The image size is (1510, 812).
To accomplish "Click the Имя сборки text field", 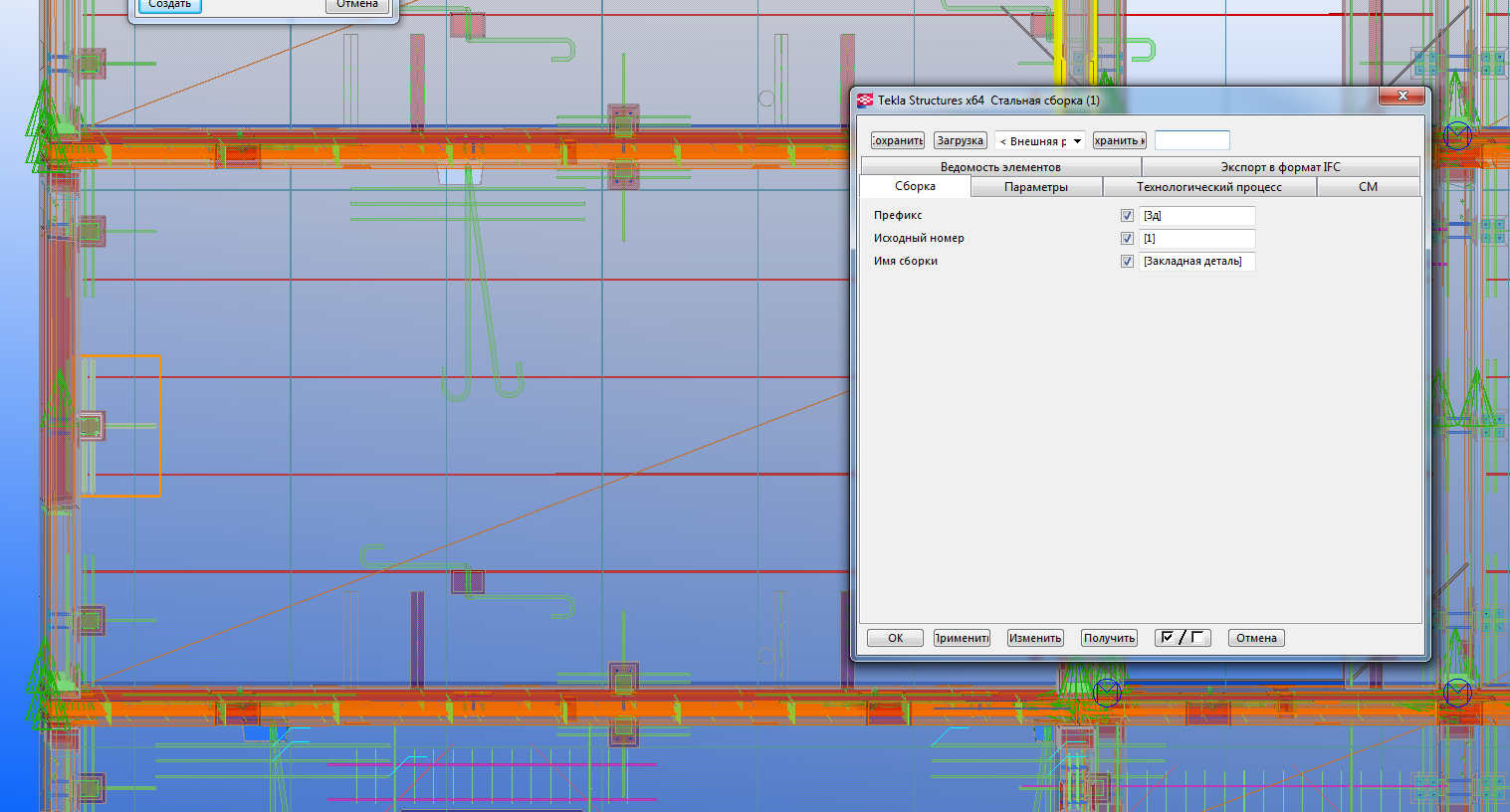I will 1197,262.
